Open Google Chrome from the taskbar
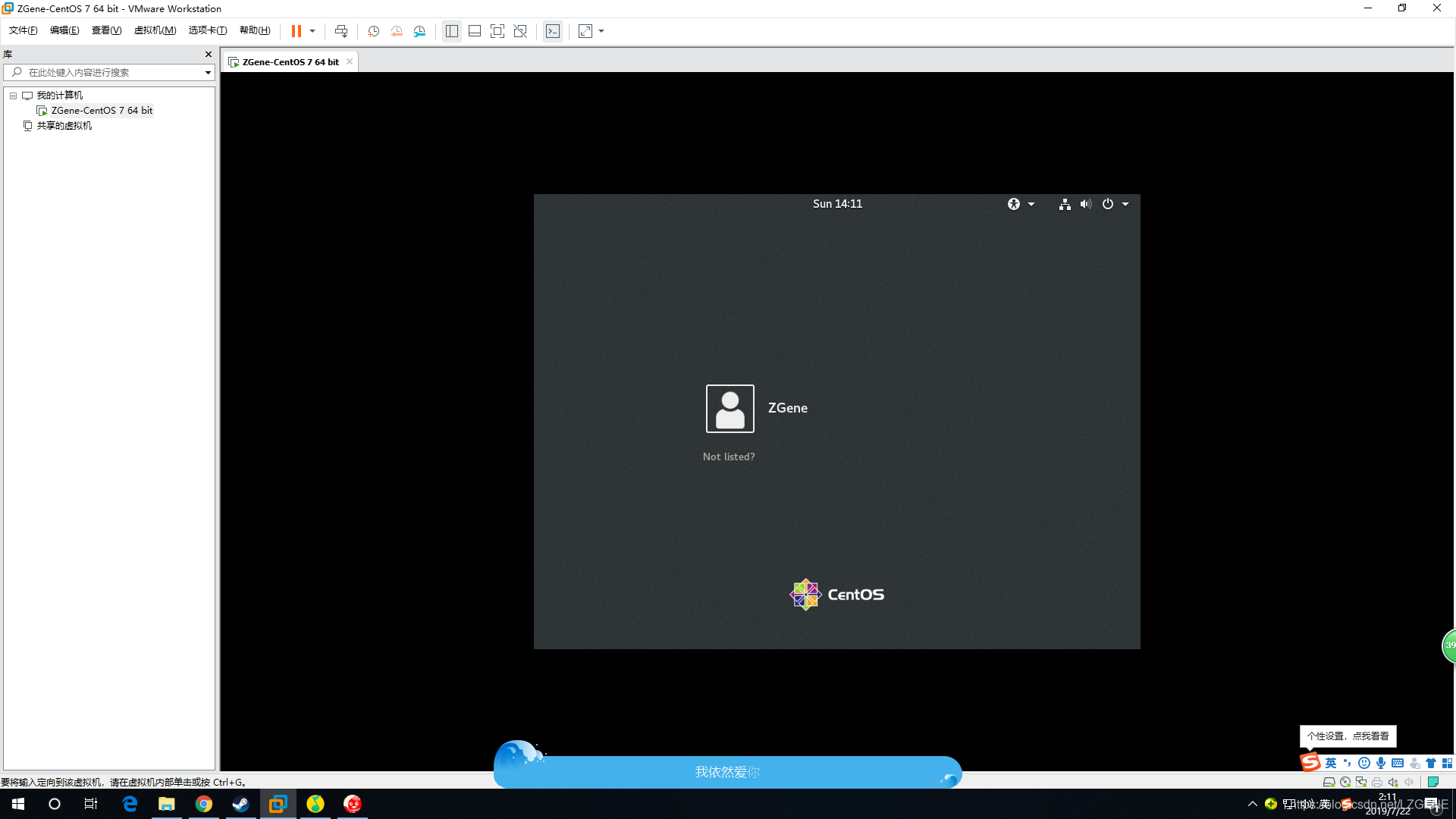Screen dimensions: 1456x819 pyautogui.click(x=203, y=804)
